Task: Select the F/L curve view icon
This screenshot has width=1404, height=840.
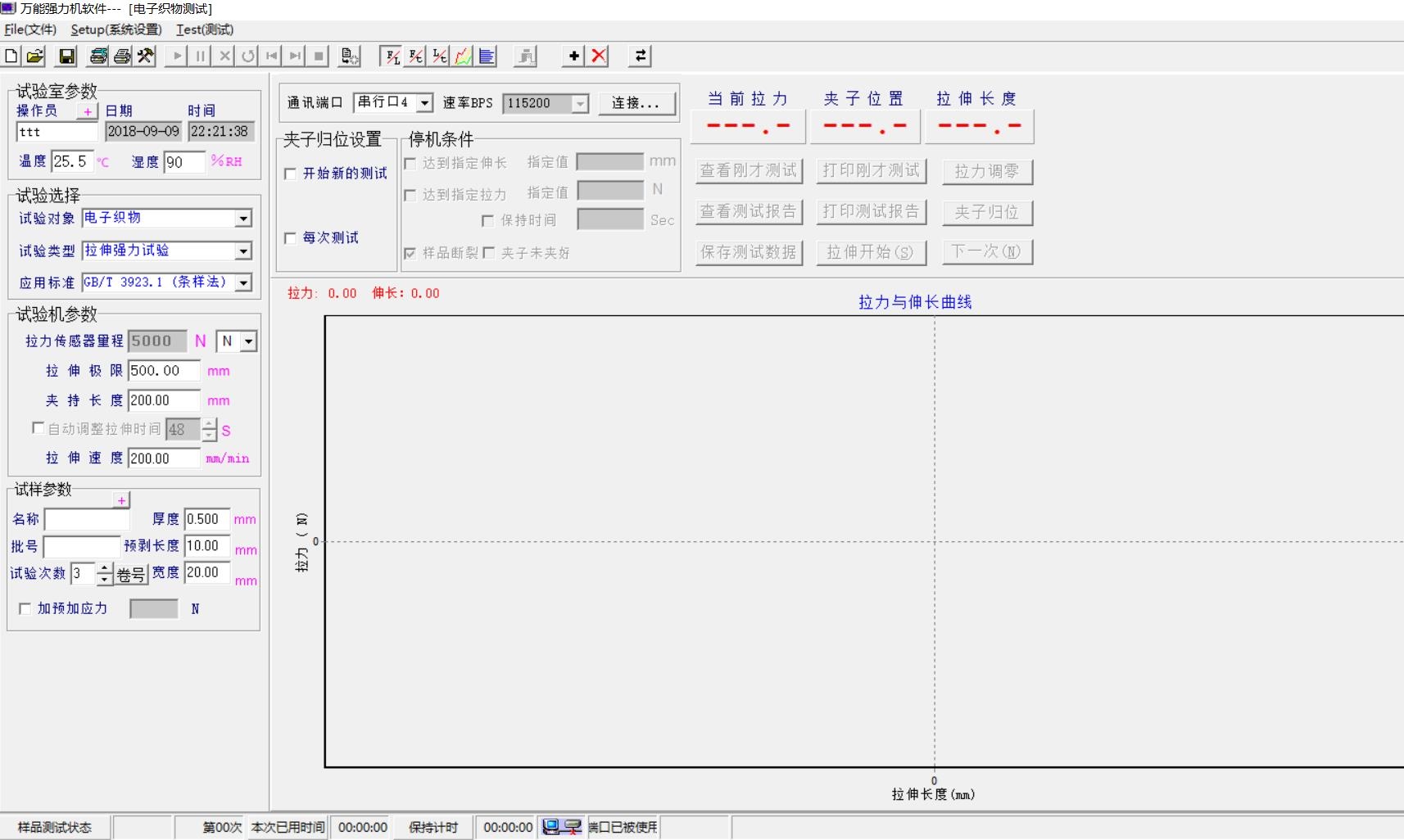Action: [x=392, y=56]
